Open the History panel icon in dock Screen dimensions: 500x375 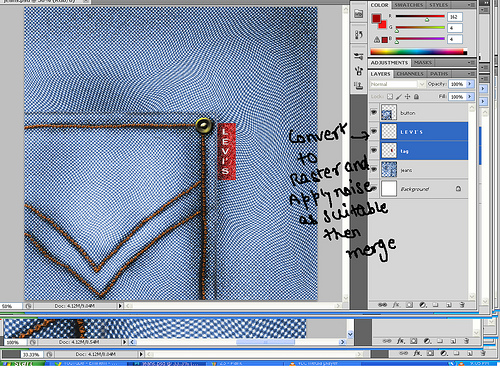pos(359,35)
